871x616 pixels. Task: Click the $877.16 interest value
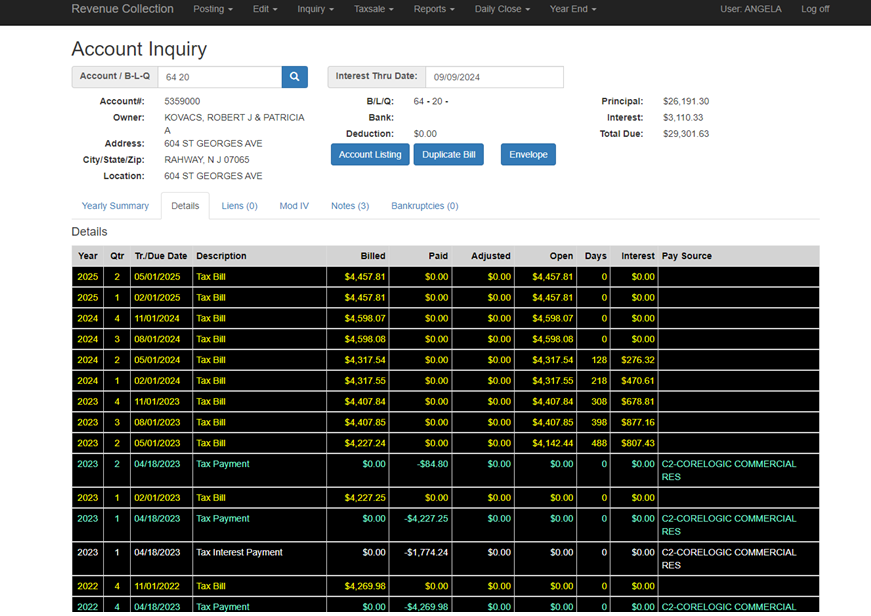[x=638, y=423]
